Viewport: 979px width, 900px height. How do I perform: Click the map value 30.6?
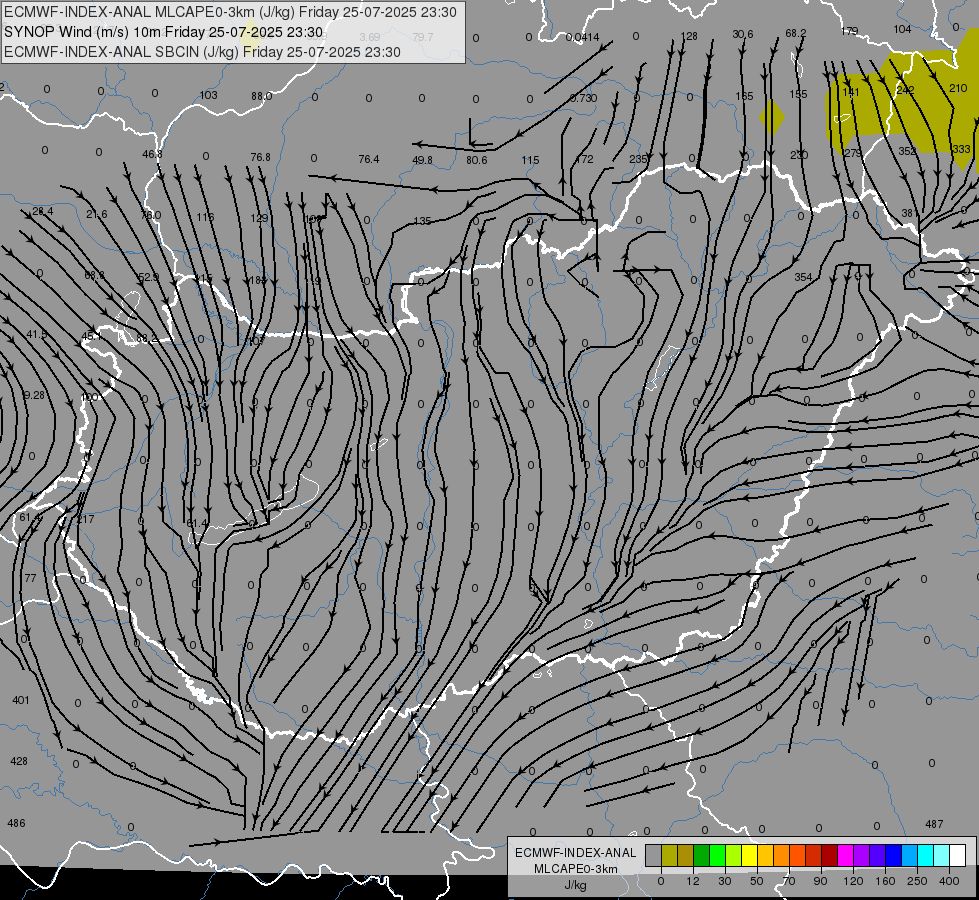(x=743, y=34)
